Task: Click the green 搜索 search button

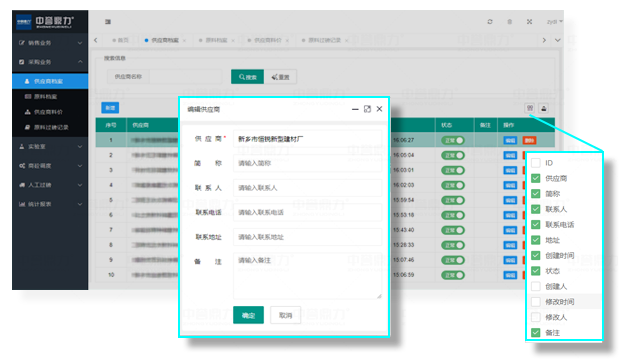Action: click(247, 77)
